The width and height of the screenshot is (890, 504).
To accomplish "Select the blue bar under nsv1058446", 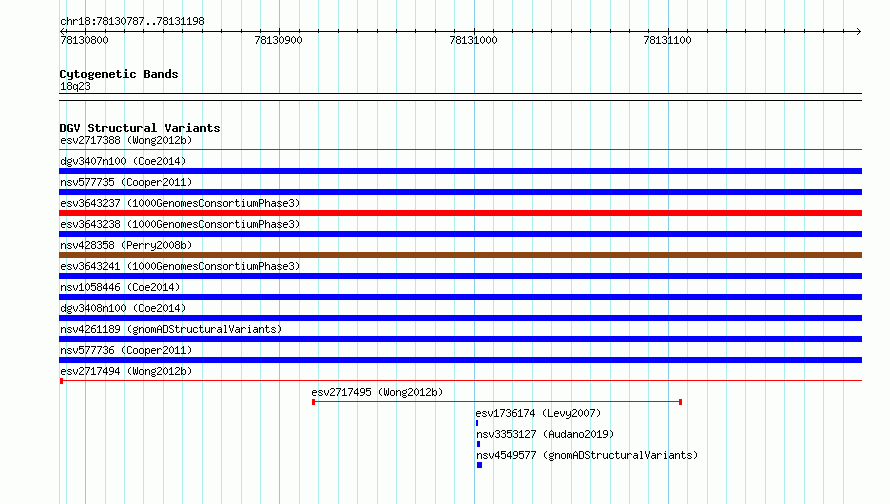I will click(460, 297).
